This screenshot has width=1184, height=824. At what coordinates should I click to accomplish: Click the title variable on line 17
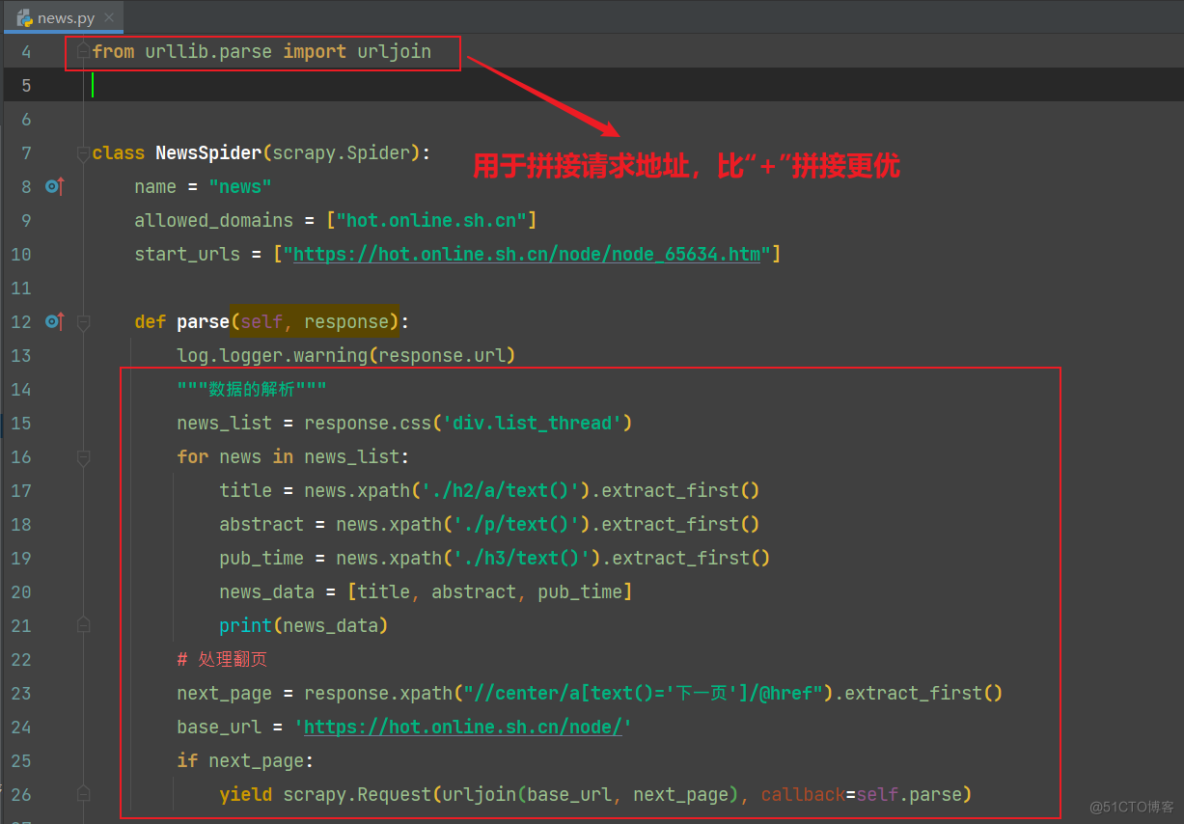pos(245,490)
